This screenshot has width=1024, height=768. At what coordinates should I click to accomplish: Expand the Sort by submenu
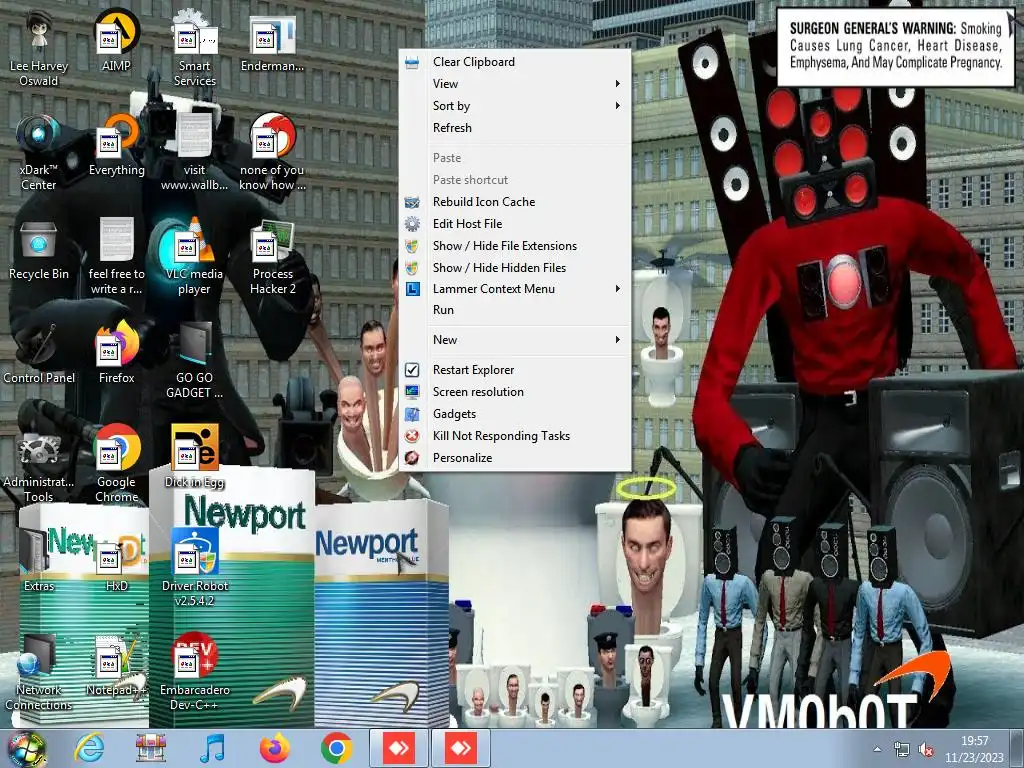click(515, 106)
